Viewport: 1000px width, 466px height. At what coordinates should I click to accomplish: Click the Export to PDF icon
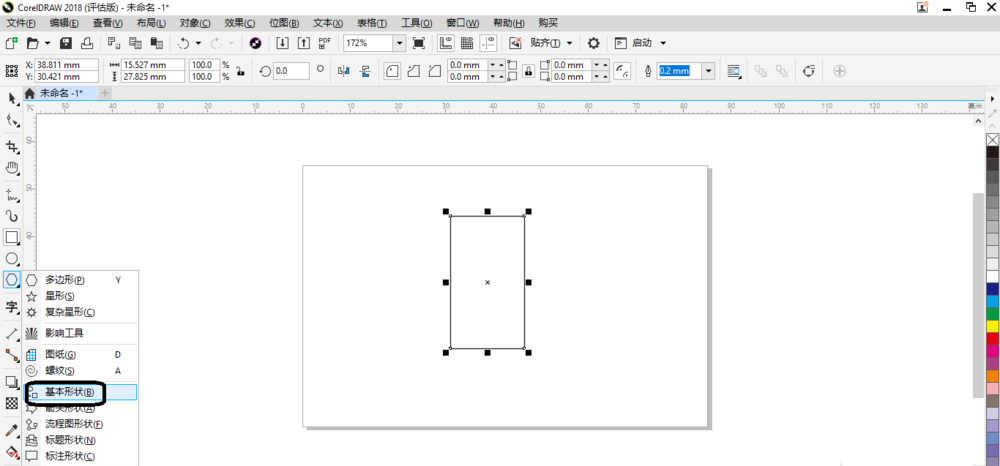pyautogui.click(x=325, y=43)
